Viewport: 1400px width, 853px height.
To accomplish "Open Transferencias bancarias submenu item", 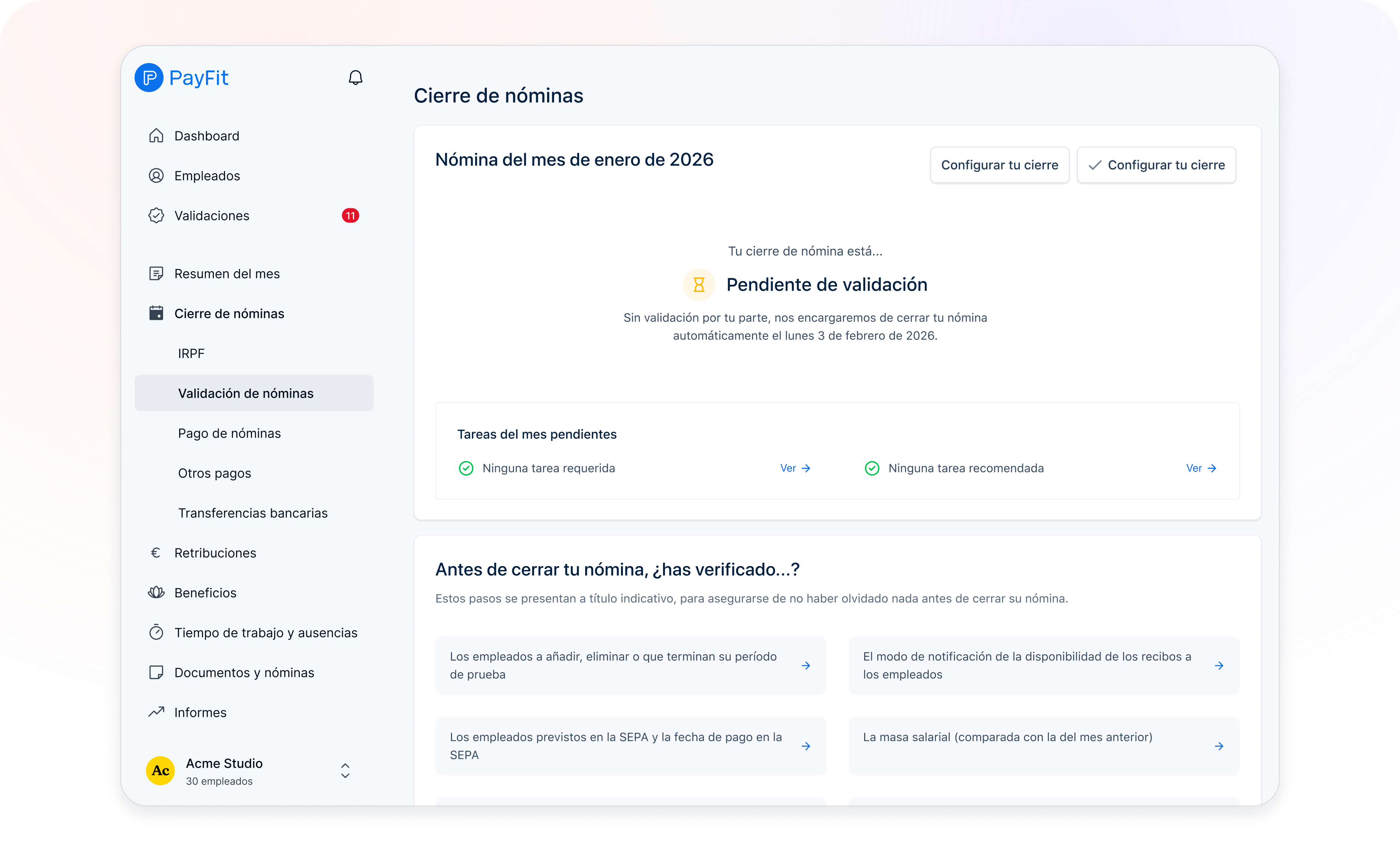I will (x=252, y=513).
